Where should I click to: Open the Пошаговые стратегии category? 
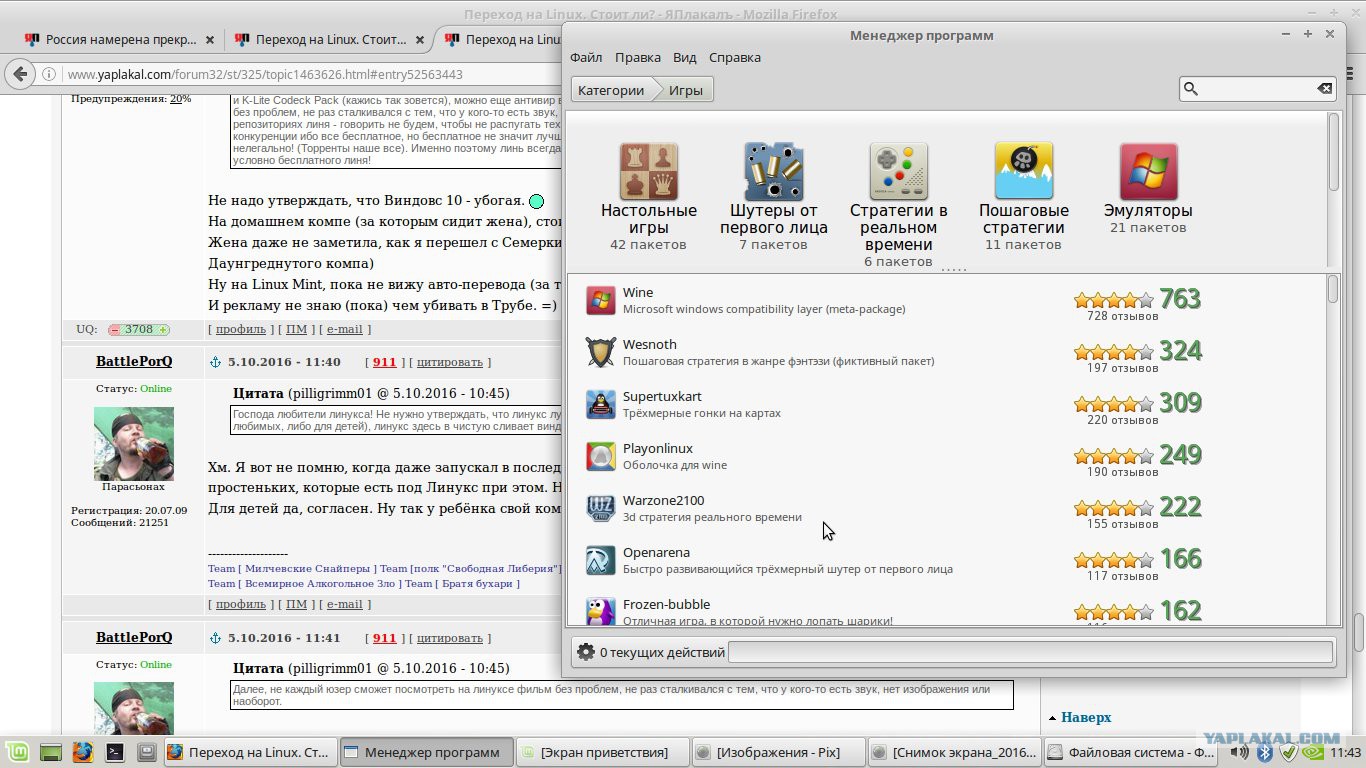pyautogui.click(x=1024, y=196)
